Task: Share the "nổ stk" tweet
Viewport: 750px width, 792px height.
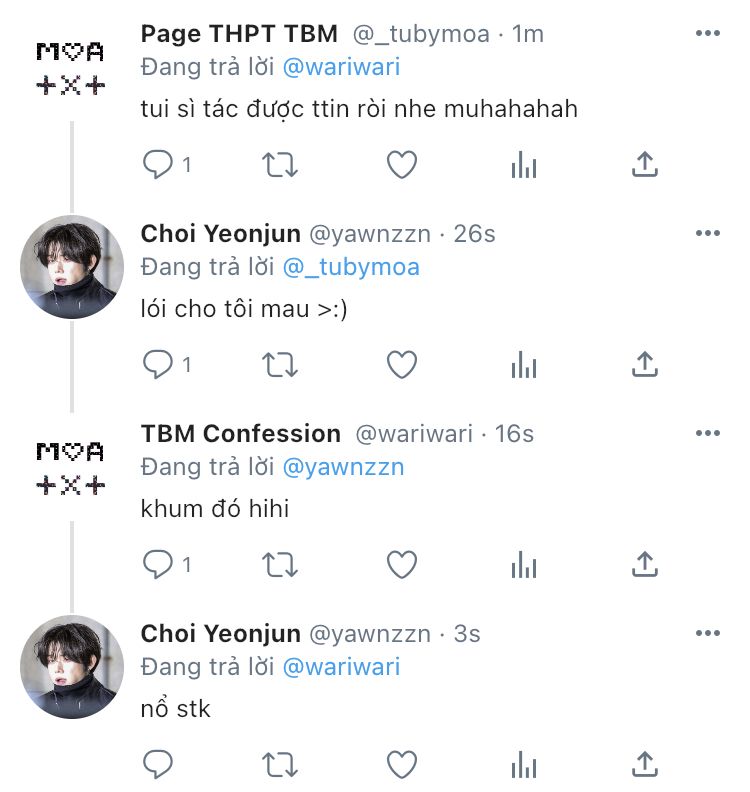Action: pos(645,765)
